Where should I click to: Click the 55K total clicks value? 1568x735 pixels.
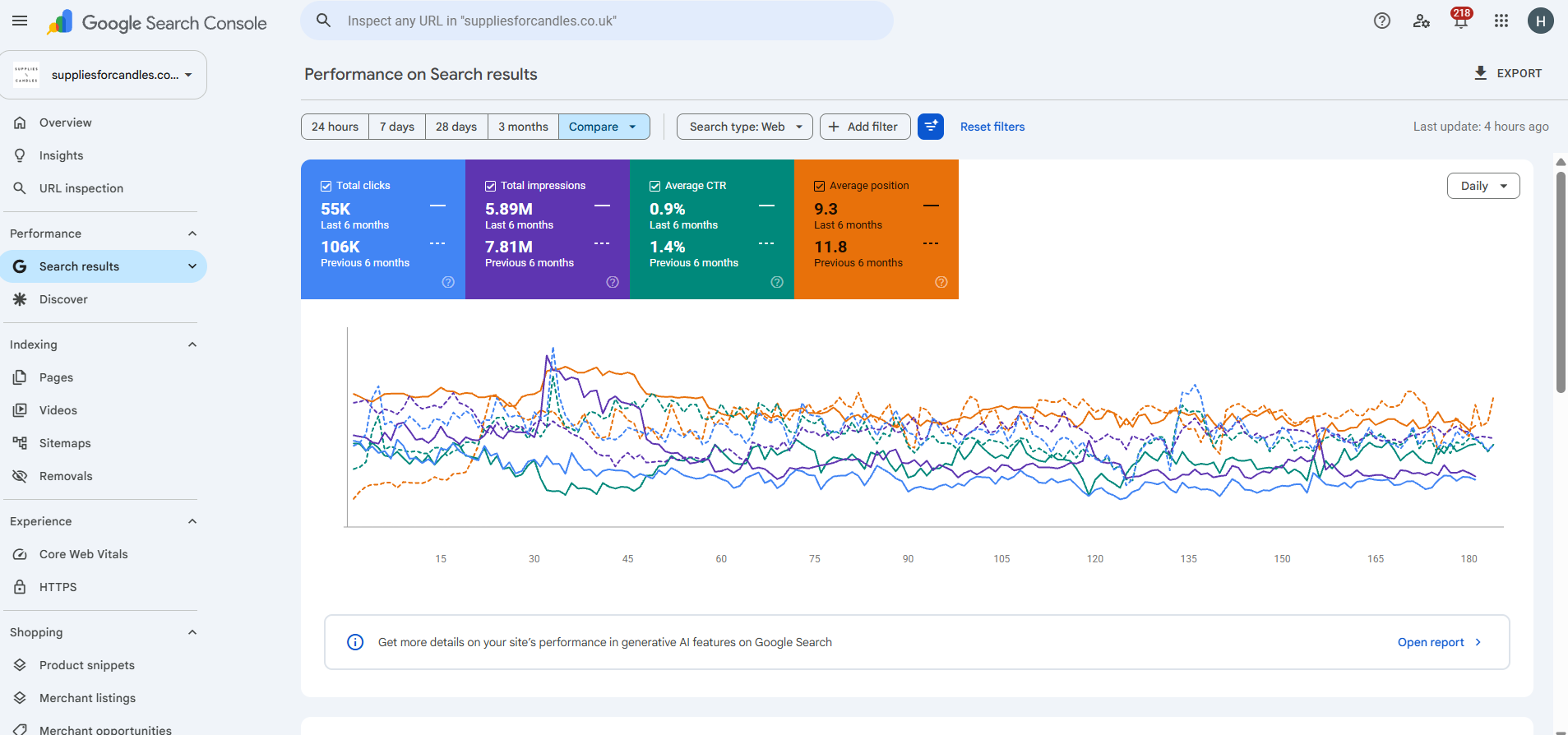pos(335,209)
